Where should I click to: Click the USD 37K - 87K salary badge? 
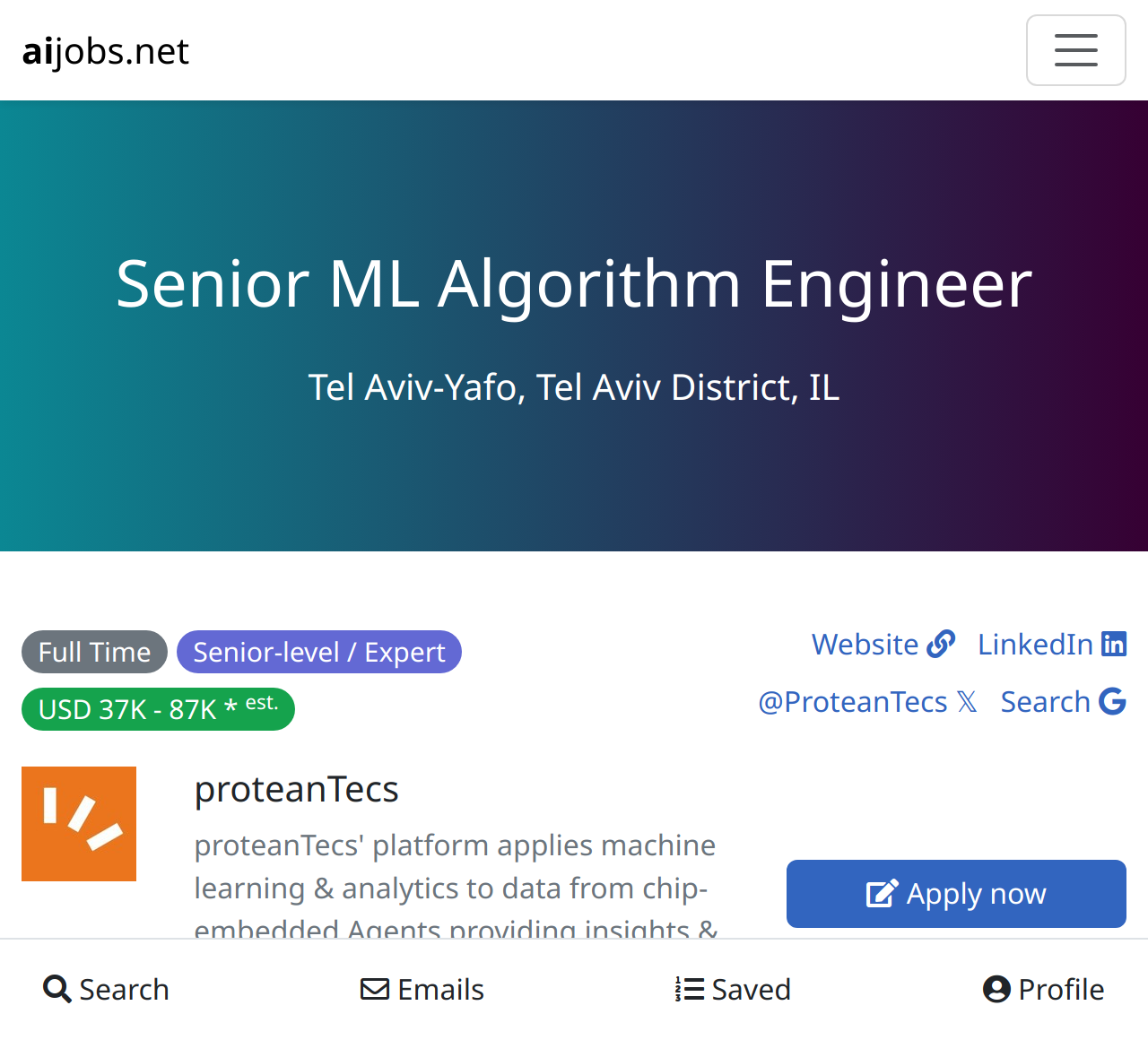[158, 709]
